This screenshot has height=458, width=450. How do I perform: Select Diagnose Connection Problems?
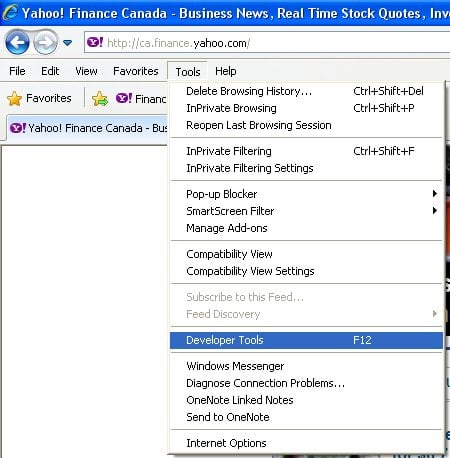coord(307,383)
